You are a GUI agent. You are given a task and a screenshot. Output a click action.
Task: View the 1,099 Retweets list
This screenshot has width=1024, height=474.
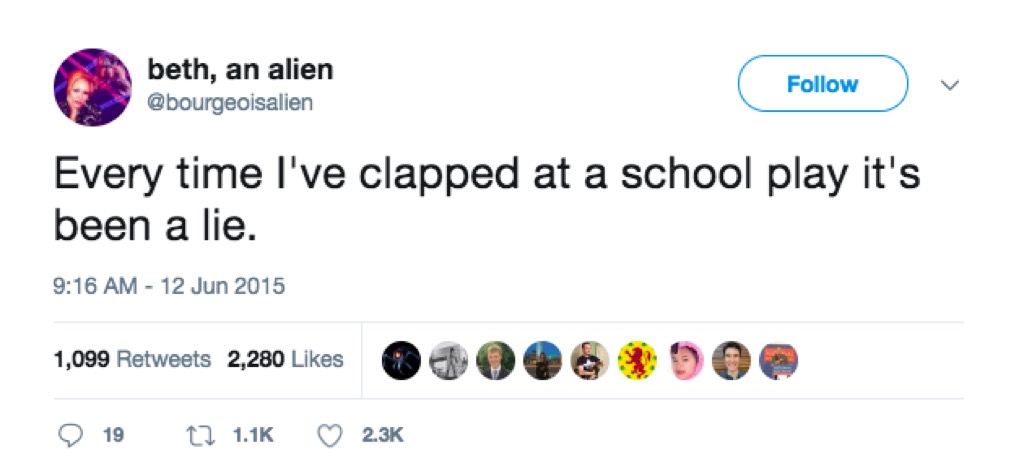132,359
